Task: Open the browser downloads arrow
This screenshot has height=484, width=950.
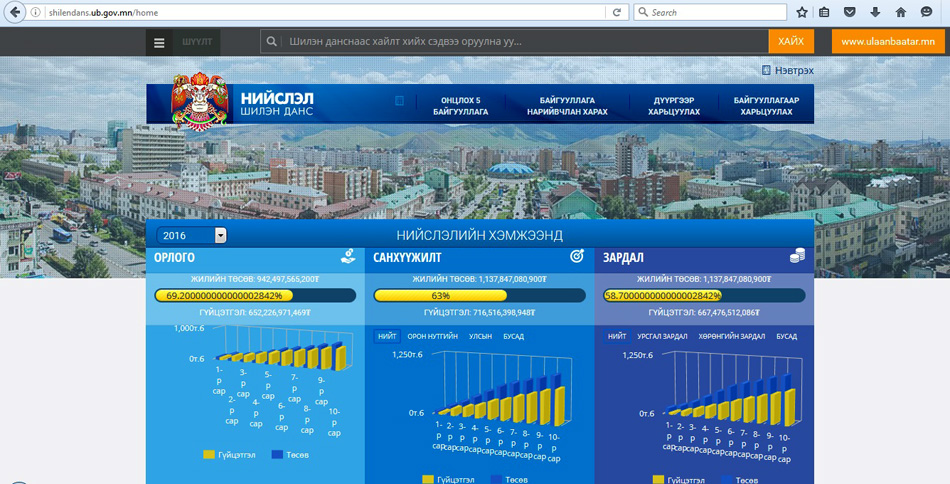Action: coord(875,12)
